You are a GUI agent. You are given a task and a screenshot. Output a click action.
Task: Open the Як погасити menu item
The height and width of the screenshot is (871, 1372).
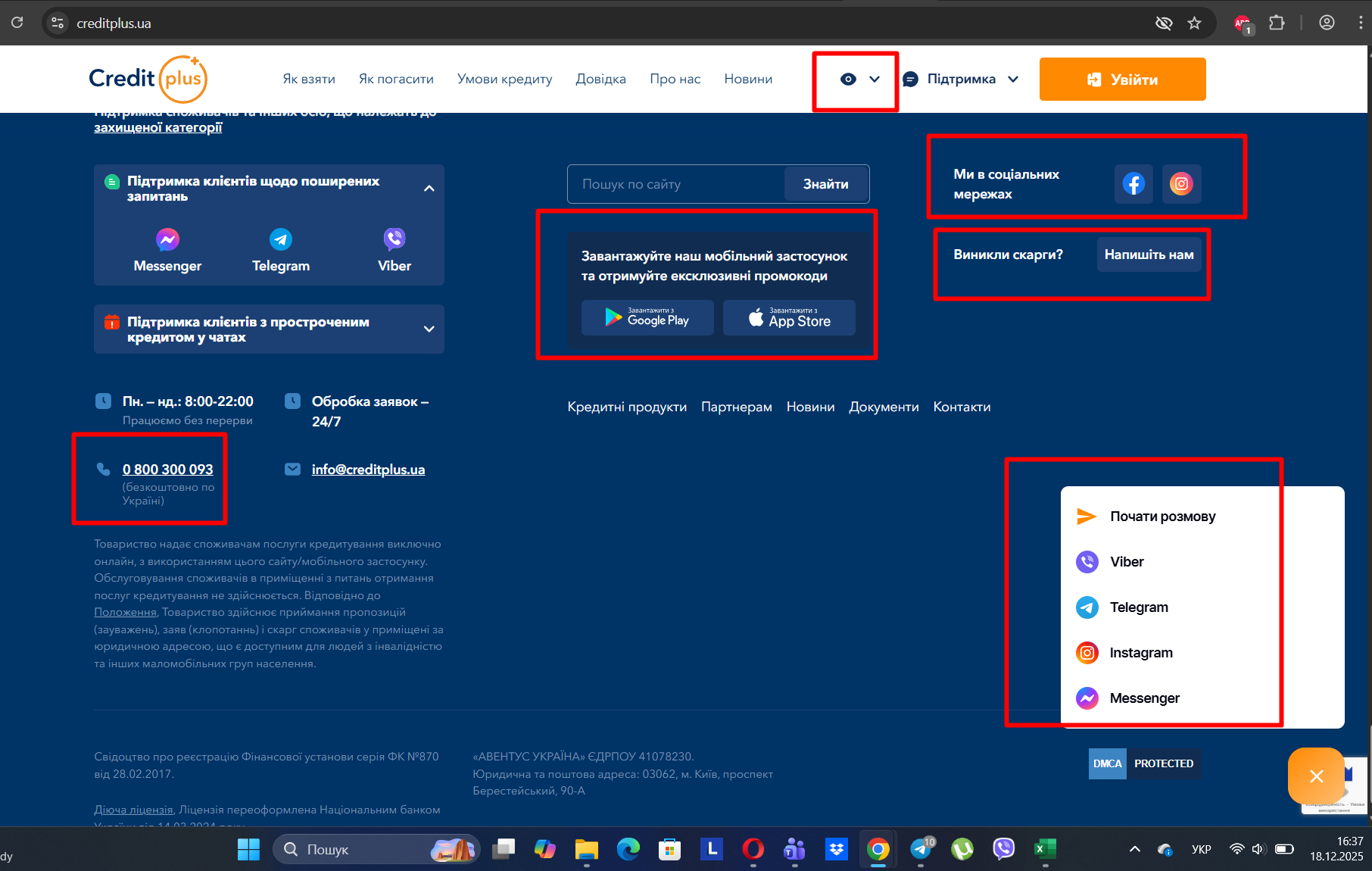(396, 79)
